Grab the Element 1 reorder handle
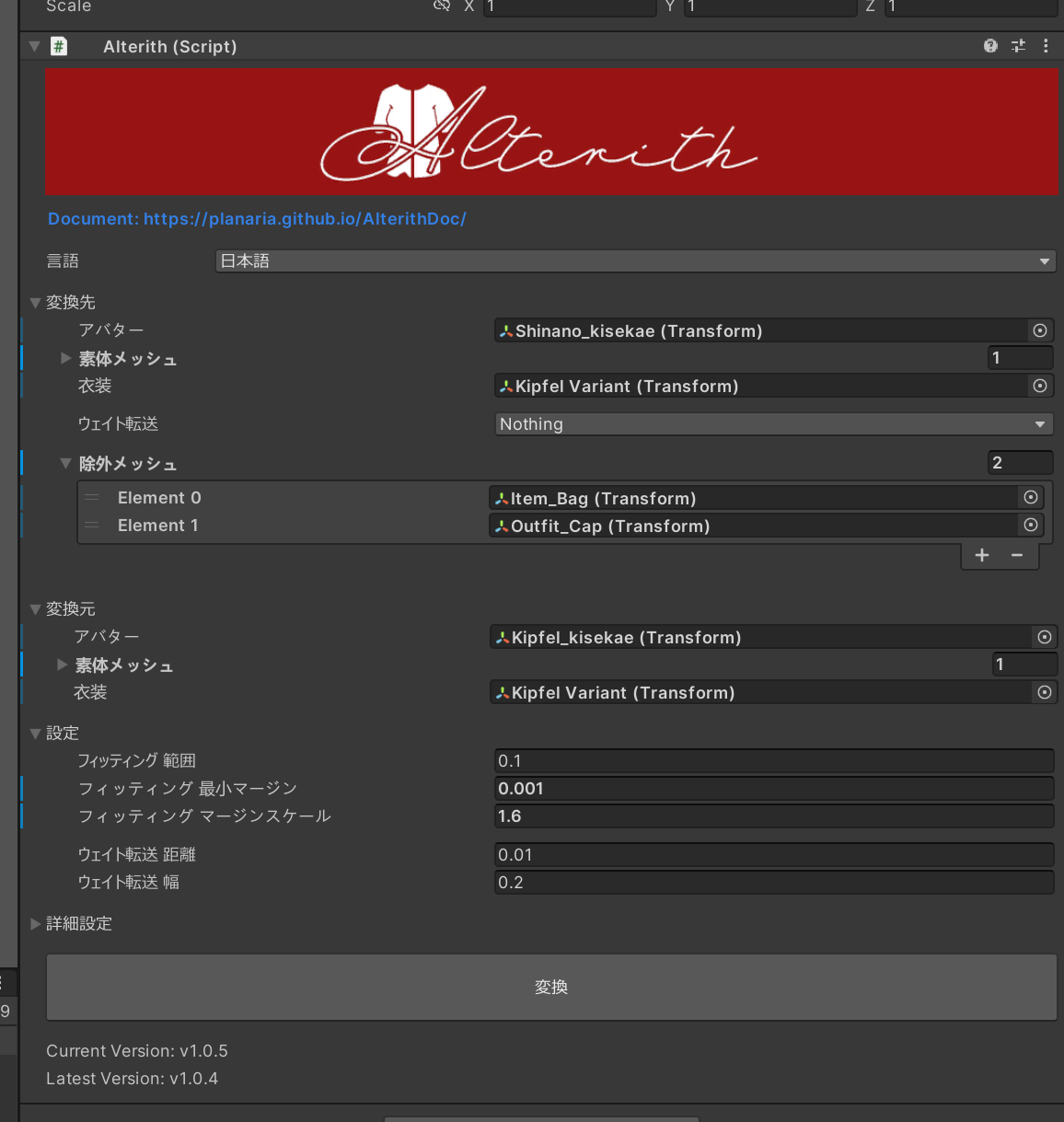The width and height of the screenshot is (1064, 1122). click(x=91, y=526)
